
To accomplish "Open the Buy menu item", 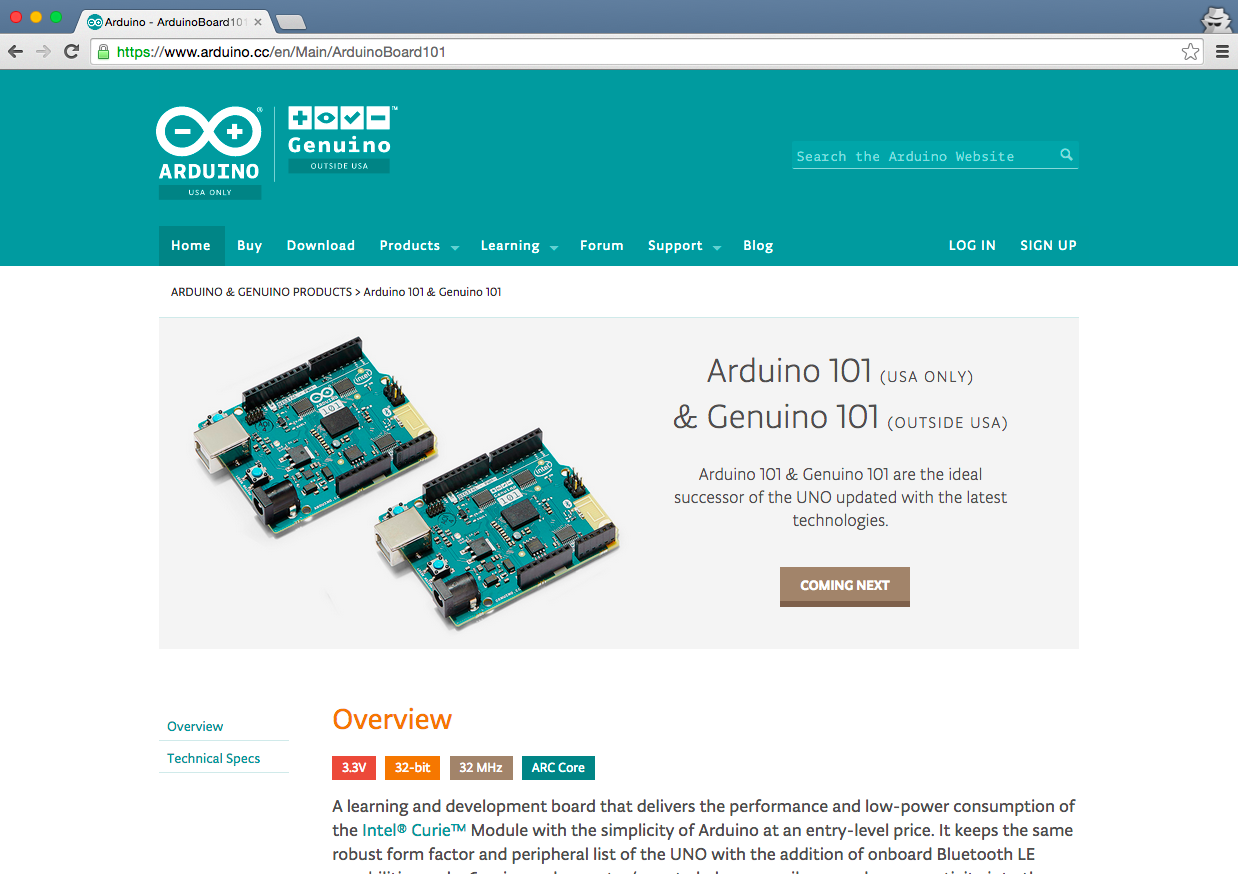I will tap(249, 245).
